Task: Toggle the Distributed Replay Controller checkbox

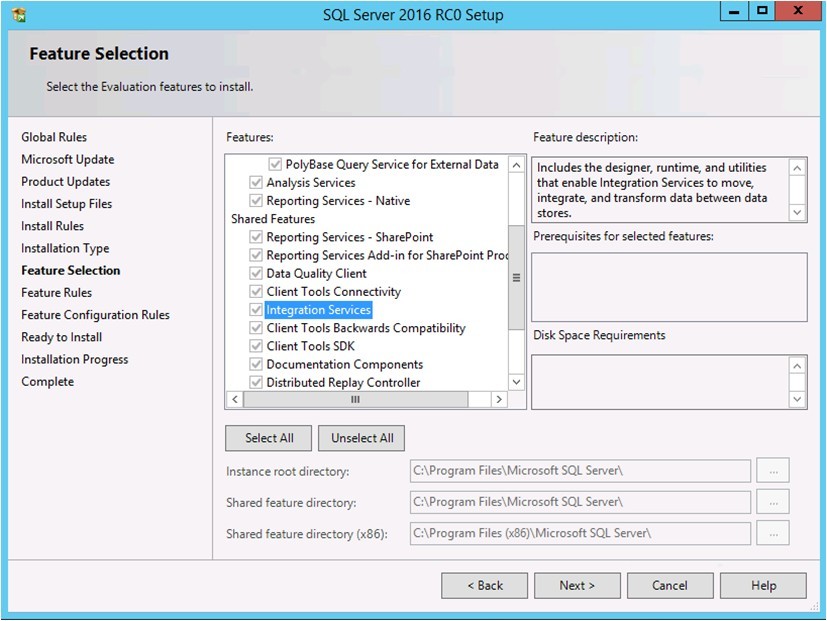Action: tap(256, 383)
